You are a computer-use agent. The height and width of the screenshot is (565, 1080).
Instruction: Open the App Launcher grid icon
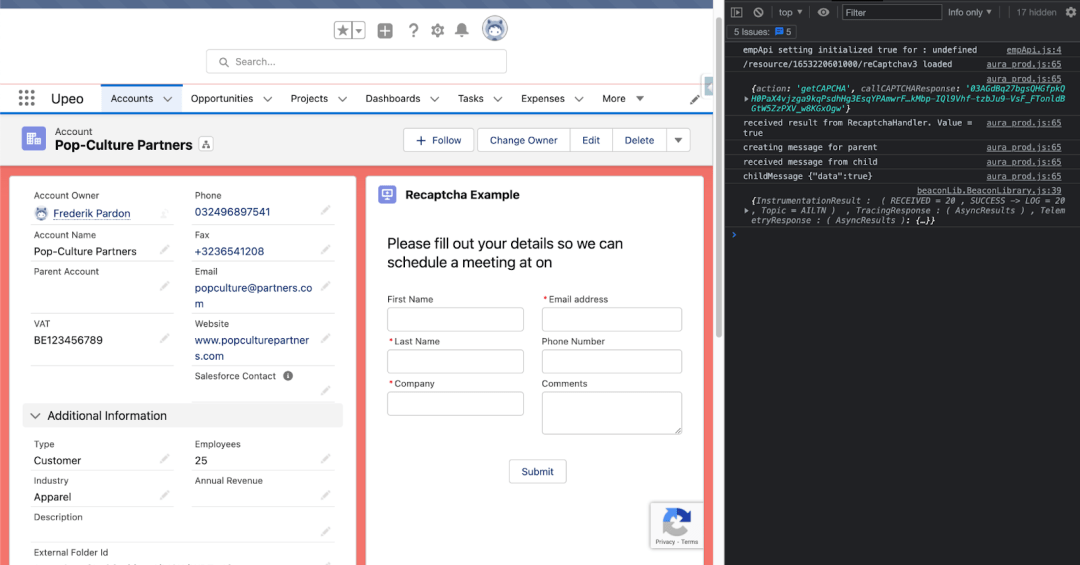point(26,98)
